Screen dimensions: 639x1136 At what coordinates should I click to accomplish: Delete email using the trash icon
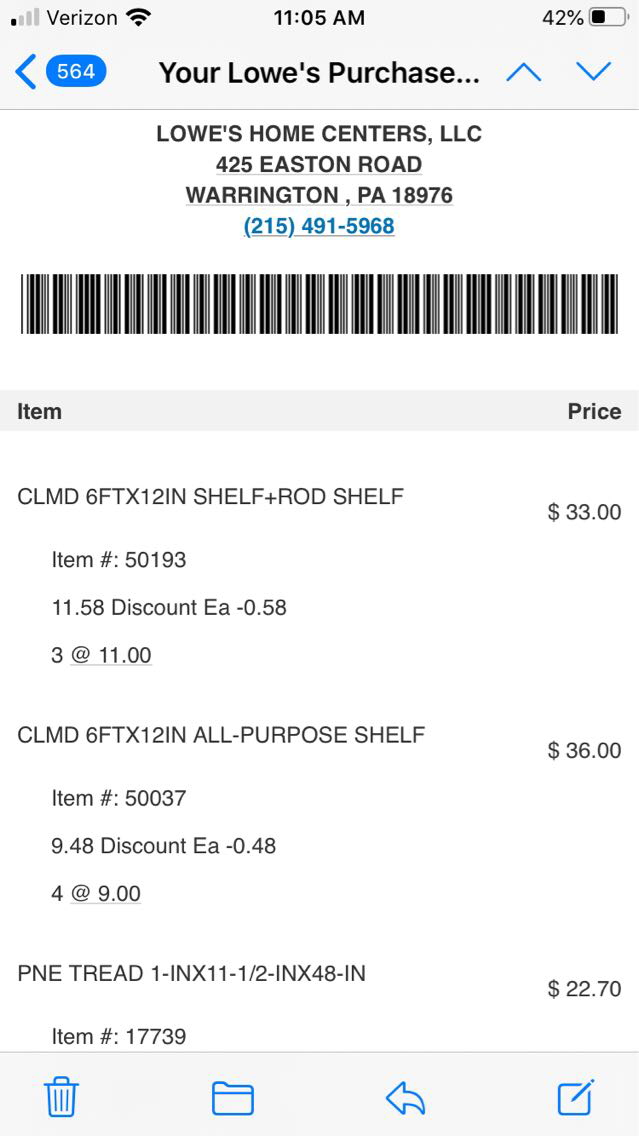click(x=61, y=1097)
